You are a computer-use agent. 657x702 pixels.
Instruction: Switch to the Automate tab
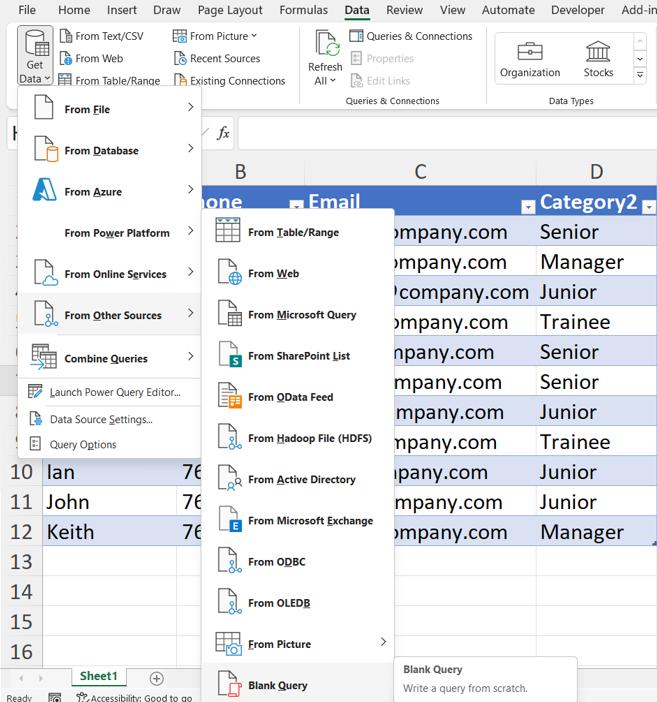click(x=508, y=9)
